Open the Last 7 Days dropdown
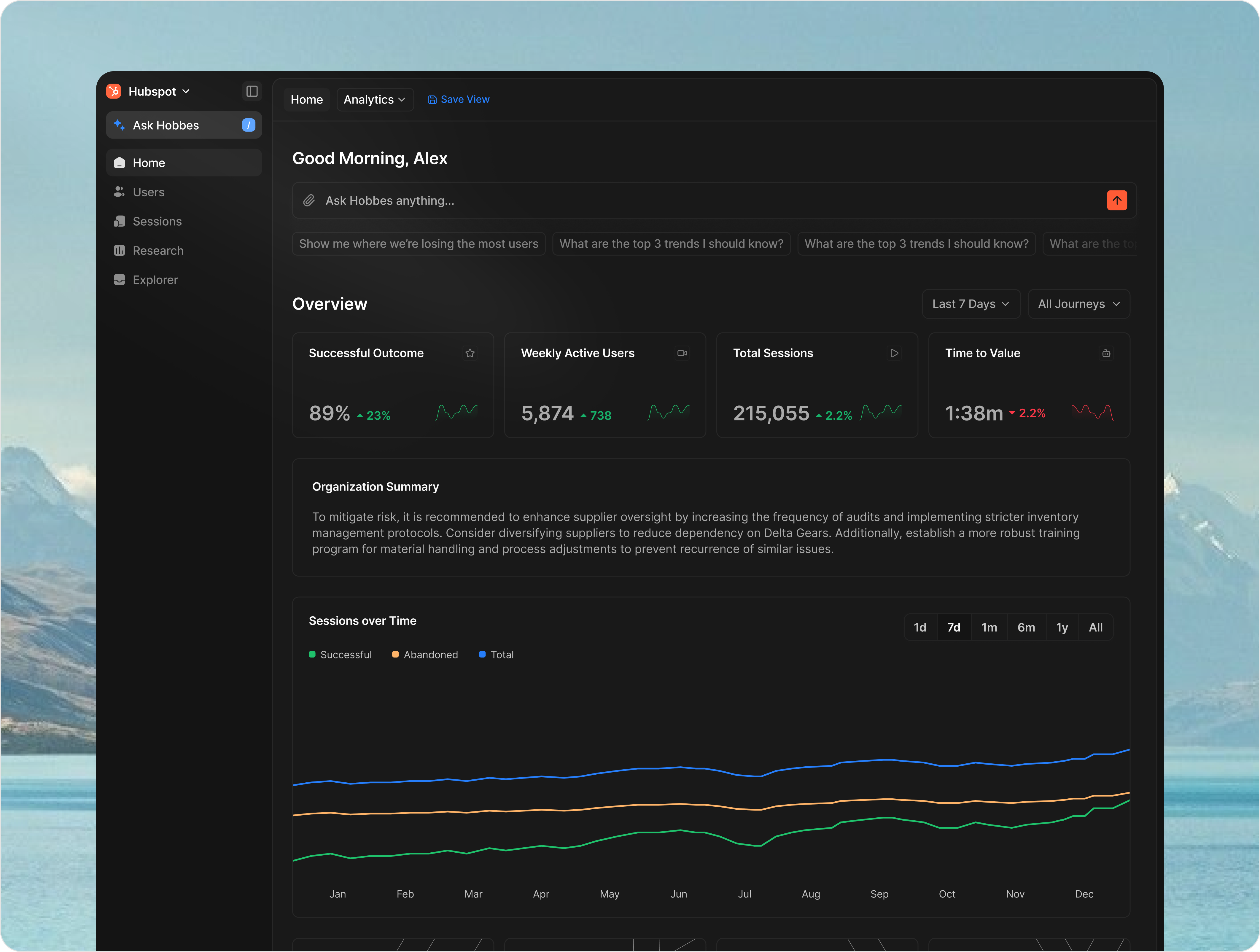 (x=971, y=304)
